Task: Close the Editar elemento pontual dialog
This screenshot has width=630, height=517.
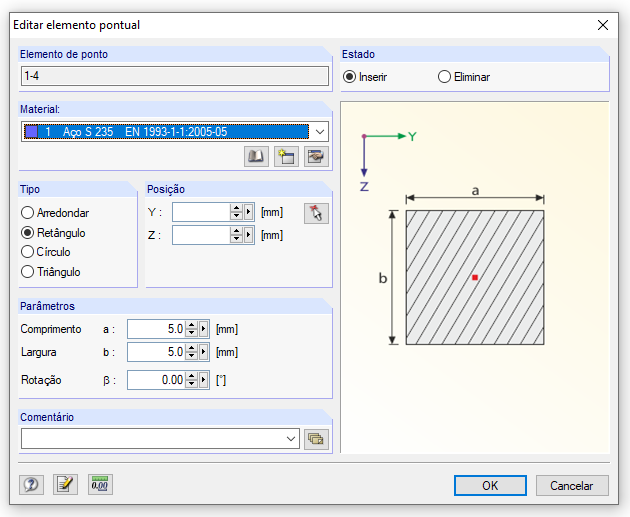Action: 603,25
